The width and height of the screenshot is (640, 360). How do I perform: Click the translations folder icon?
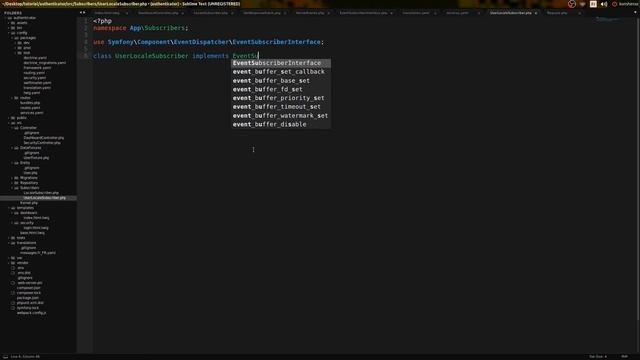tap(13, 243)
